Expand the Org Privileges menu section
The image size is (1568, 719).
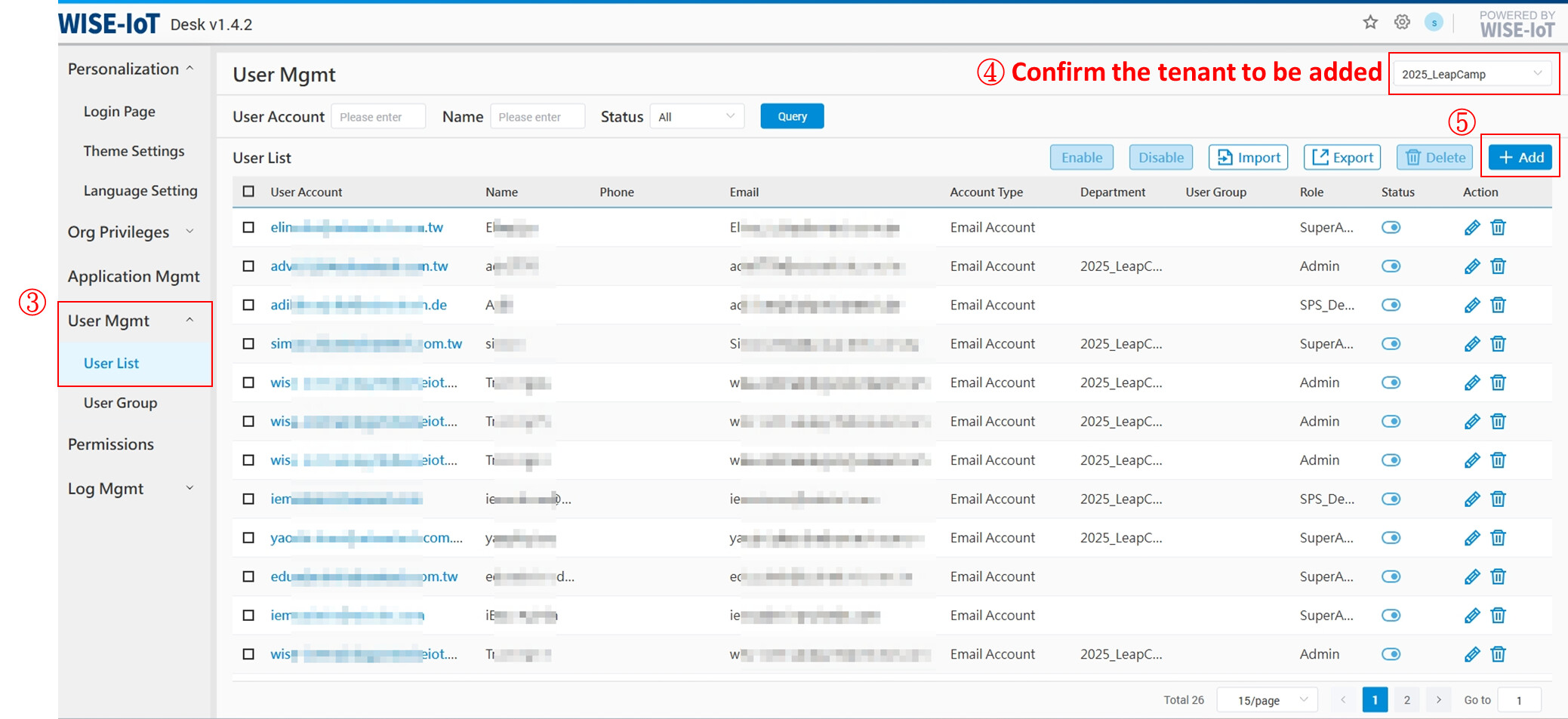click(131, 232)
